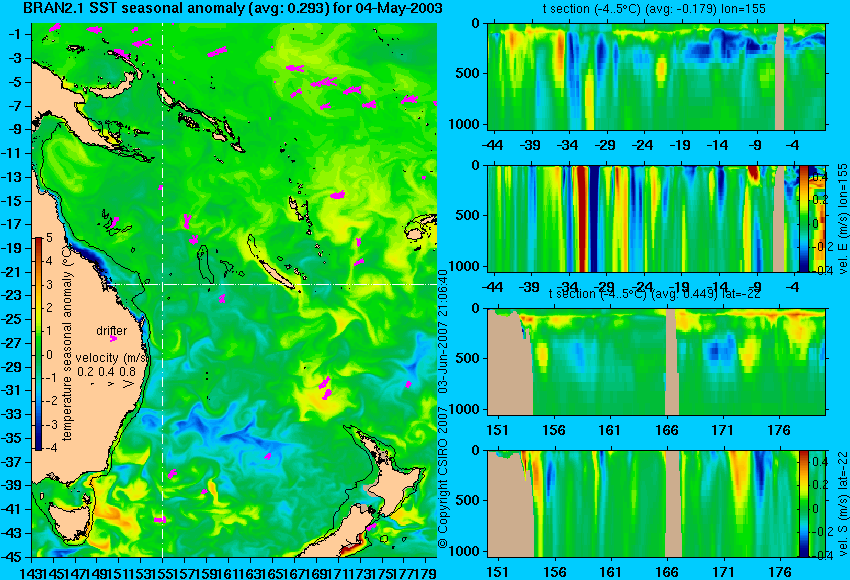Screen dimensions: 850x580
Task: Click the horizontal dashed lat=-22 line on map
Action: [271, 284]
